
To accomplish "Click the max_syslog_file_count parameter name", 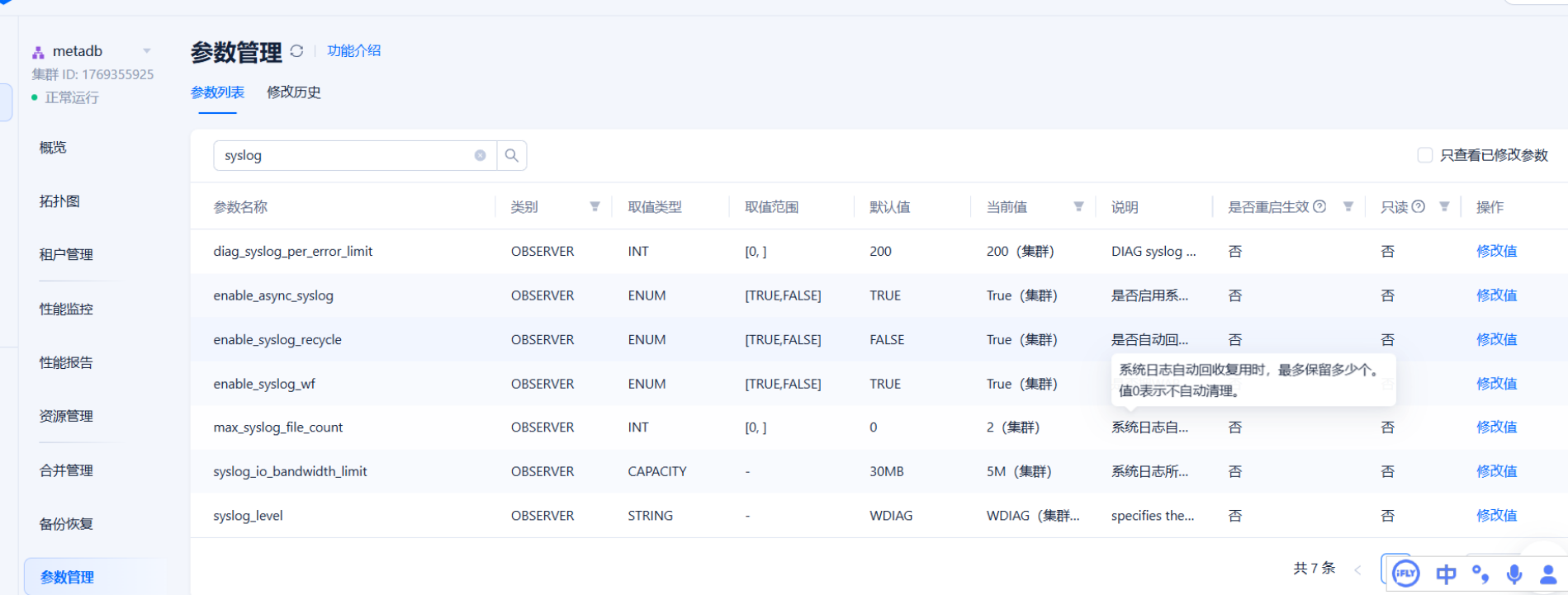I will 278,427.
